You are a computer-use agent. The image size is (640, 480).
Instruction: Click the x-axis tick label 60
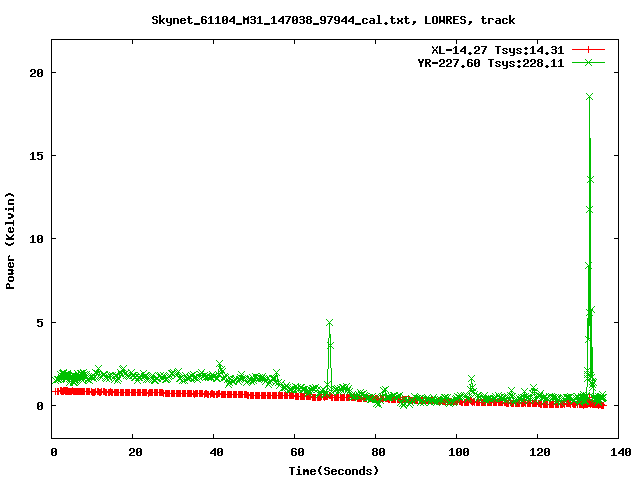pyautogui.click(x=295, y=453)
